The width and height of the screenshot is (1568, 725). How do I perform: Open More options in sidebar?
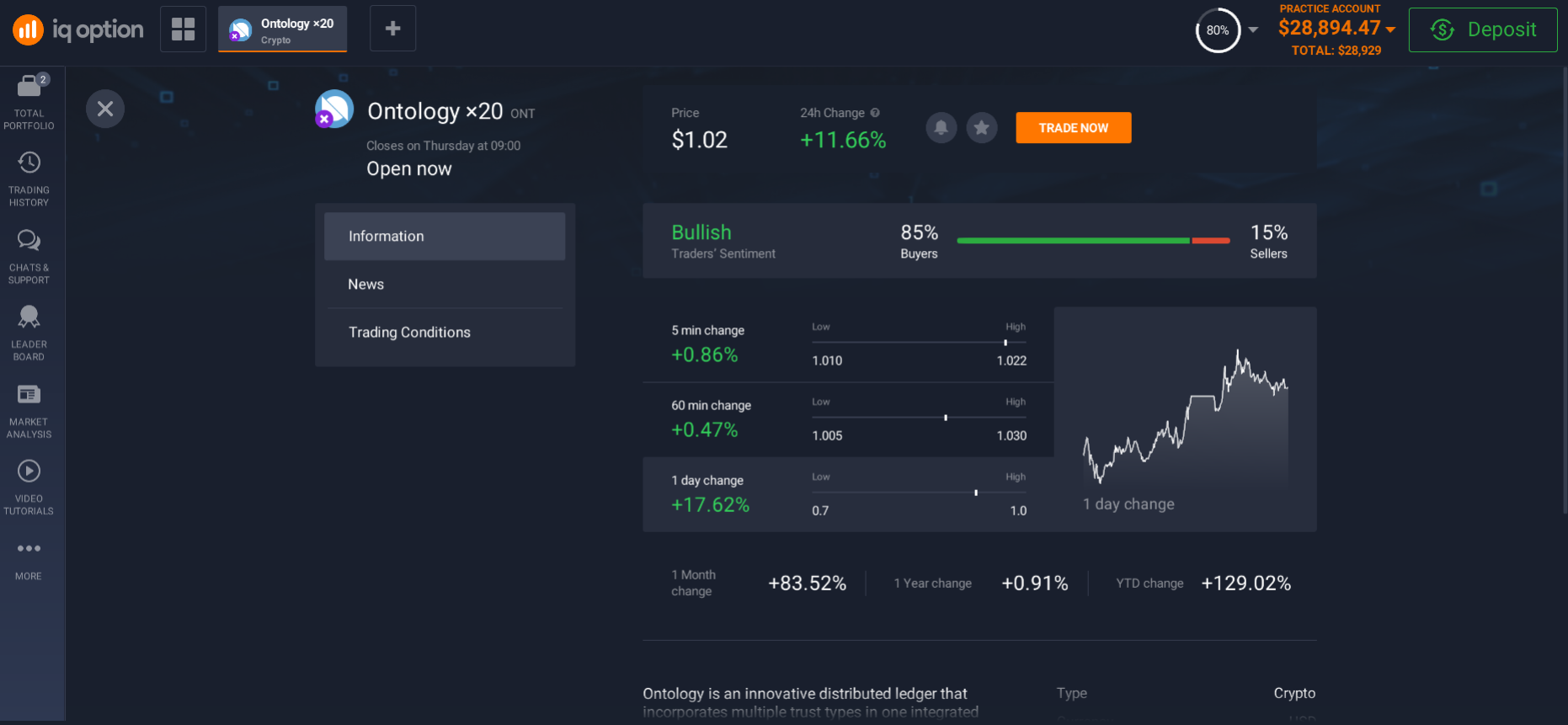(29, 560)
